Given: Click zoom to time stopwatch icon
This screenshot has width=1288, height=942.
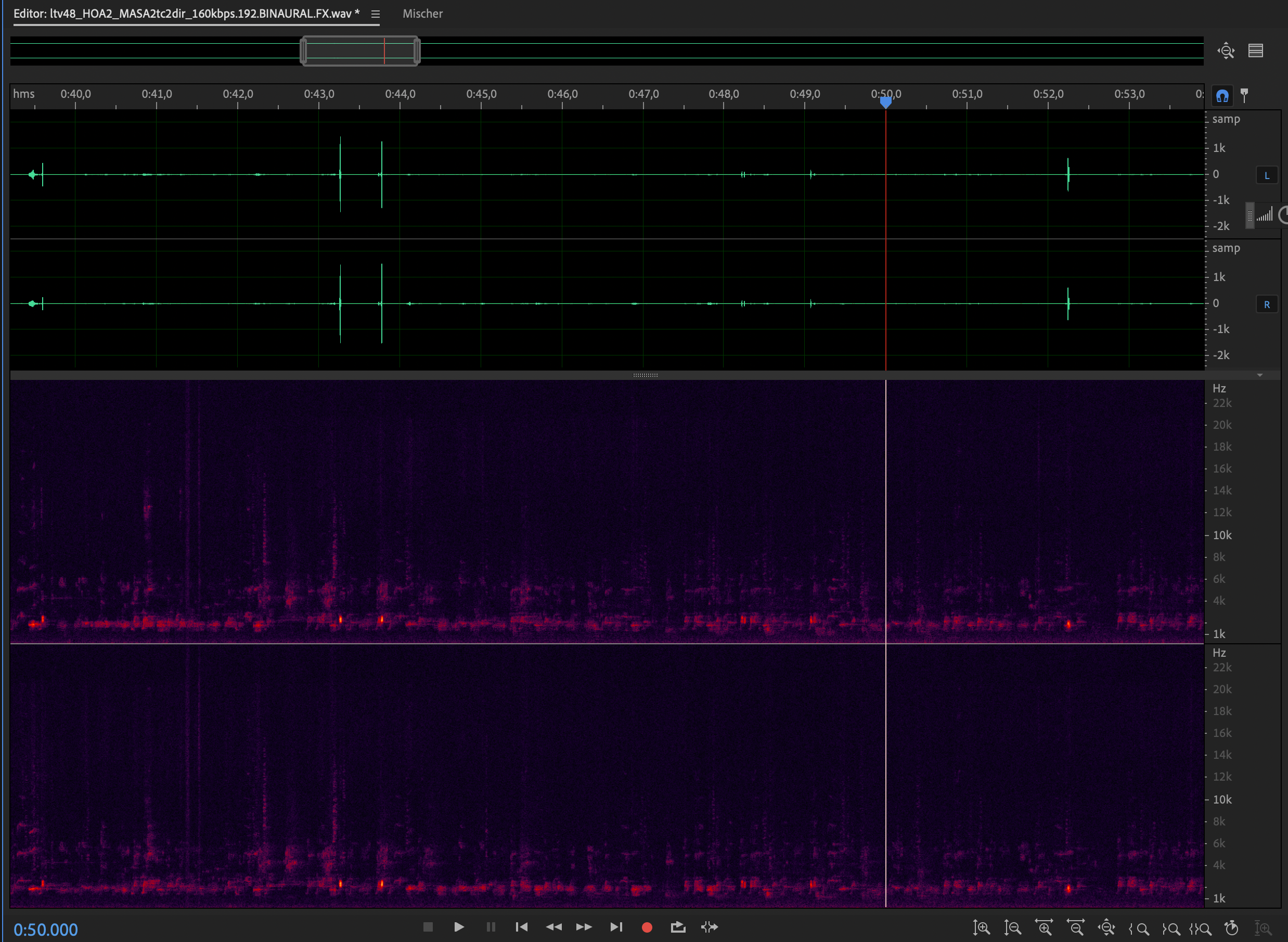Looking at the screenshot, I should coord(1232,928).
